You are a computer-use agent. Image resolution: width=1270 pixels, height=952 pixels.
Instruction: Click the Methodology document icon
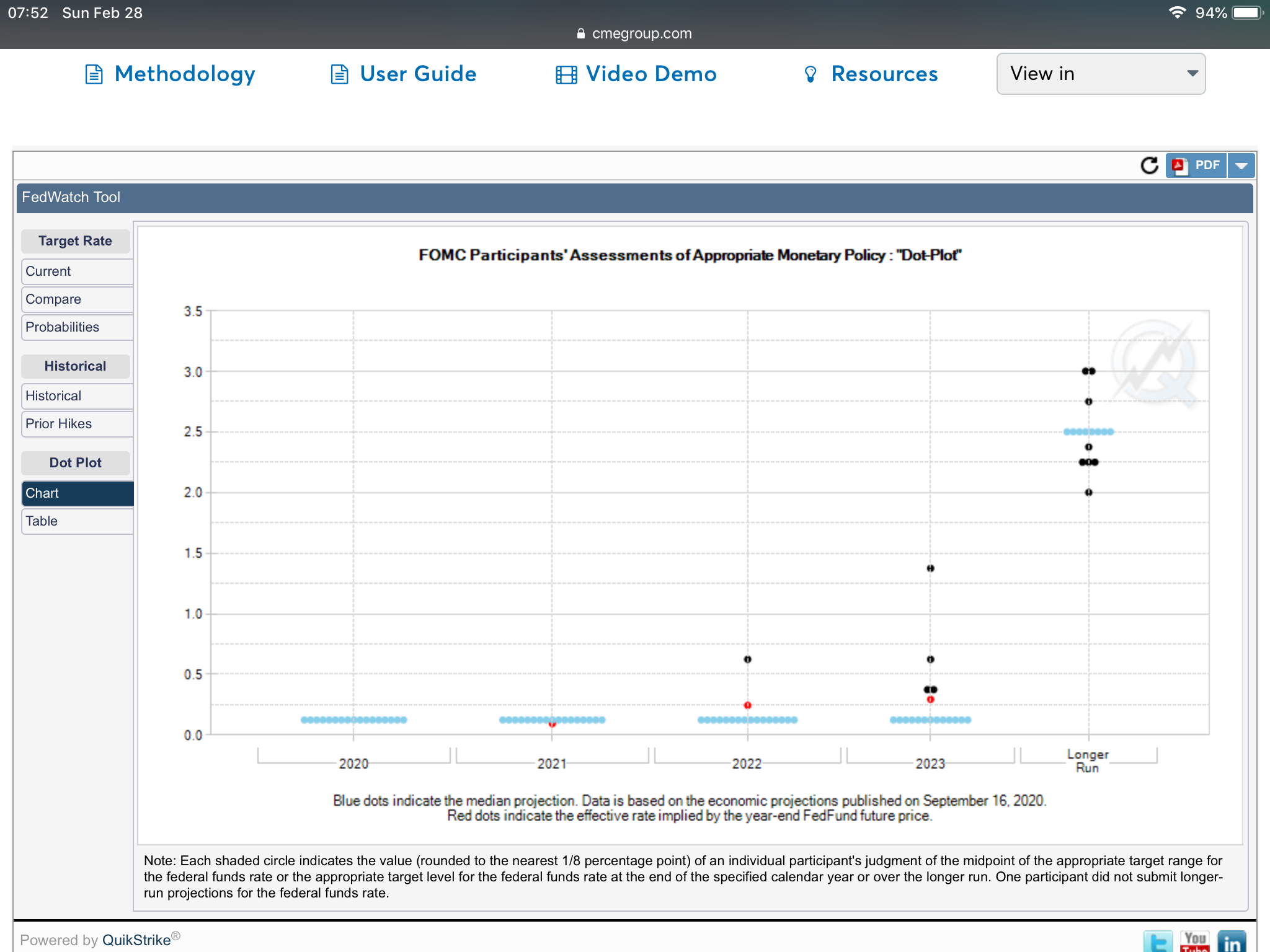94,74
